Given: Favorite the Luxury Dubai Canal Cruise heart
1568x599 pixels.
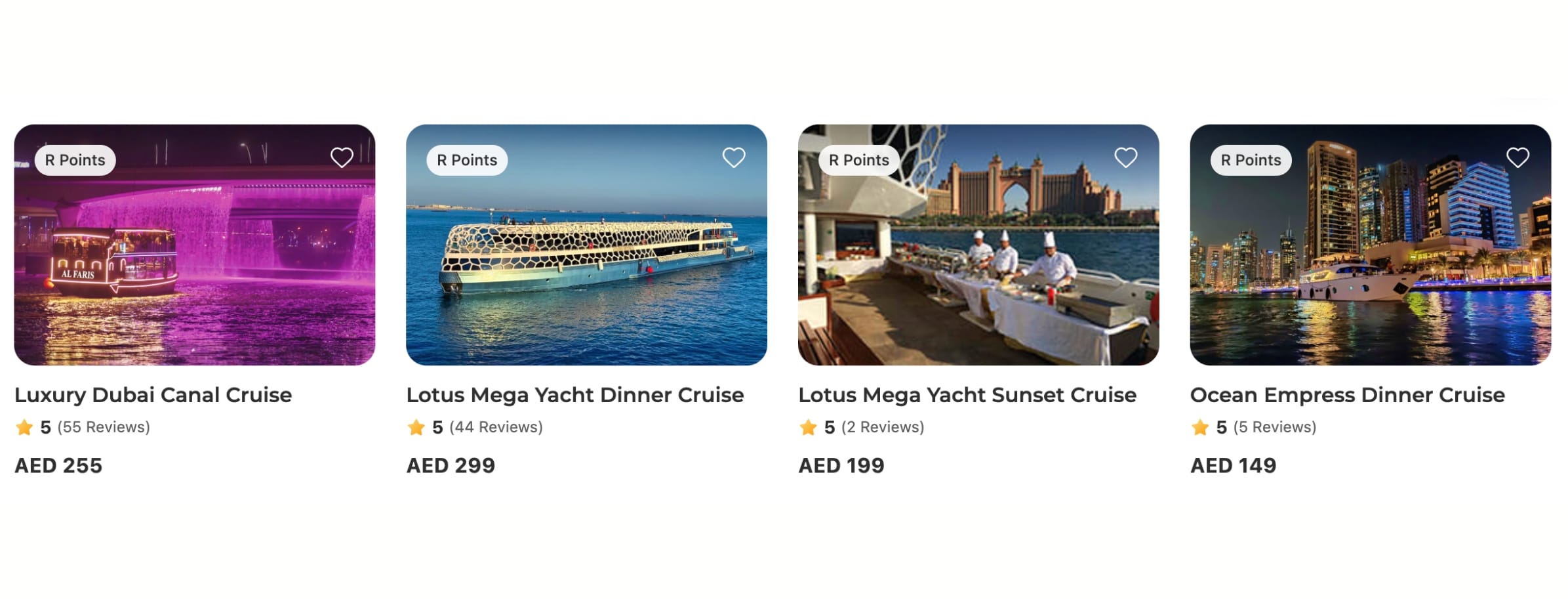Looking at the screenshot, I should 342,158.
